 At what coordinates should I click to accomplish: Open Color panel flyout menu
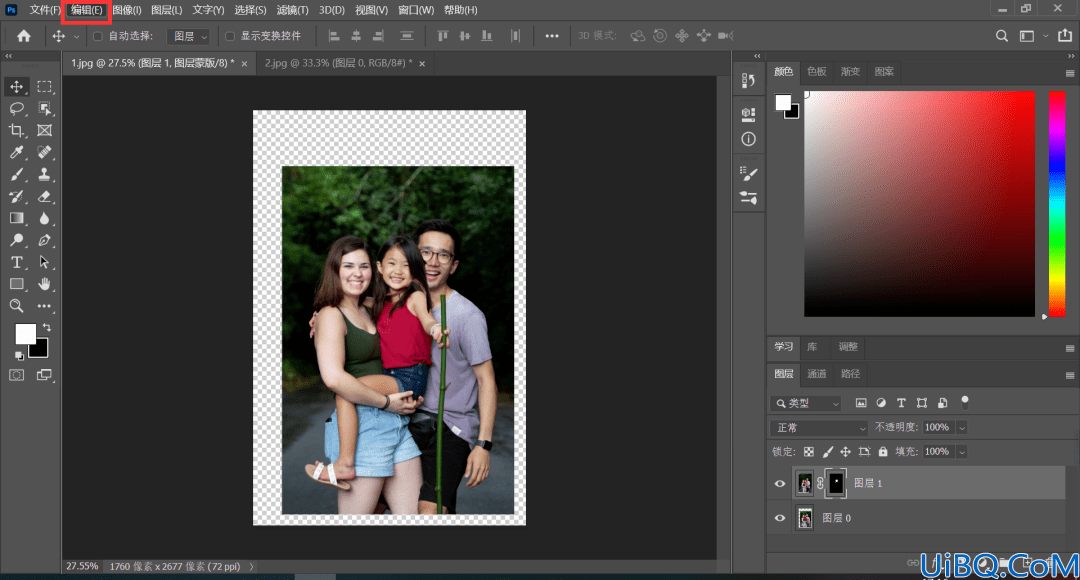click(x=1070, y=73)
